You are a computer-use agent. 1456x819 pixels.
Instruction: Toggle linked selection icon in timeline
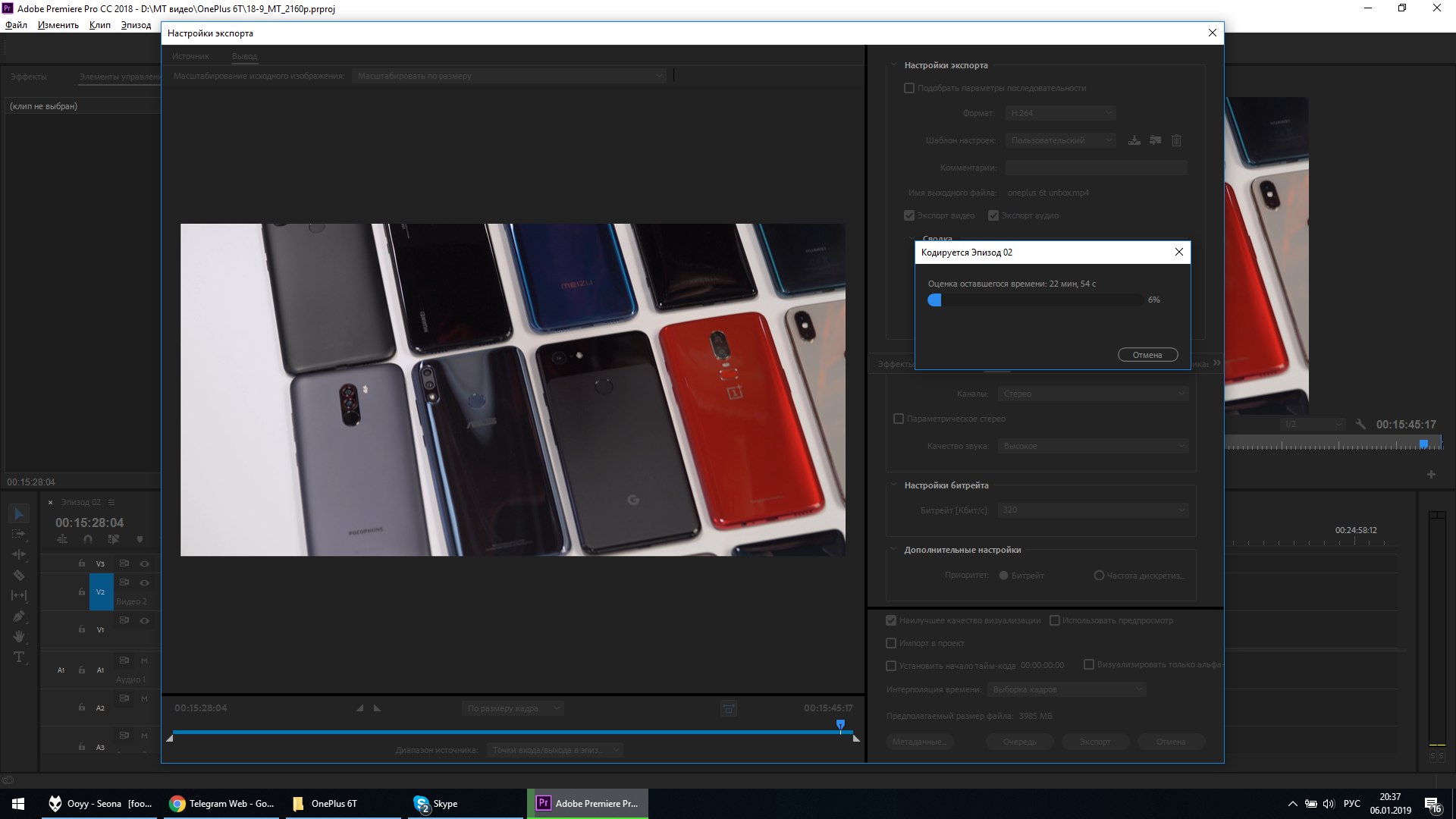click(x=114, y=539)
